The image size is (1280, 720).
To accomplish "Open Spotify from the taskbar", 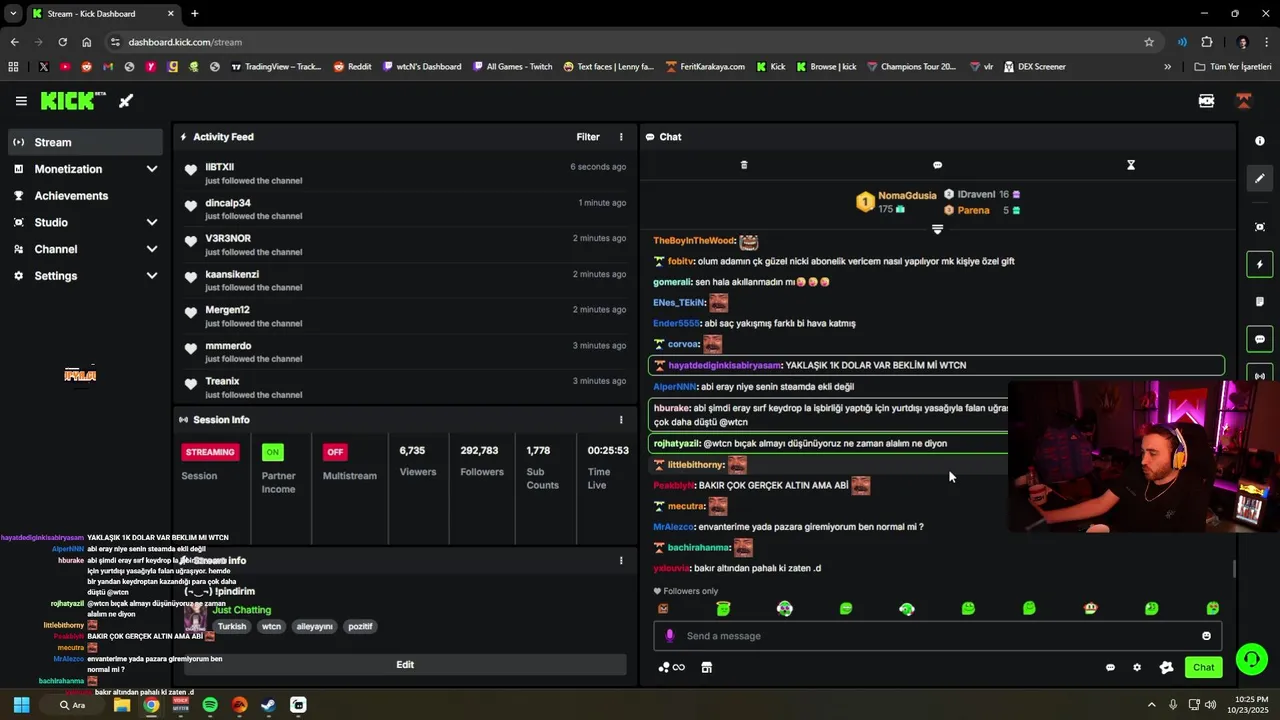I will coord(210,705).
